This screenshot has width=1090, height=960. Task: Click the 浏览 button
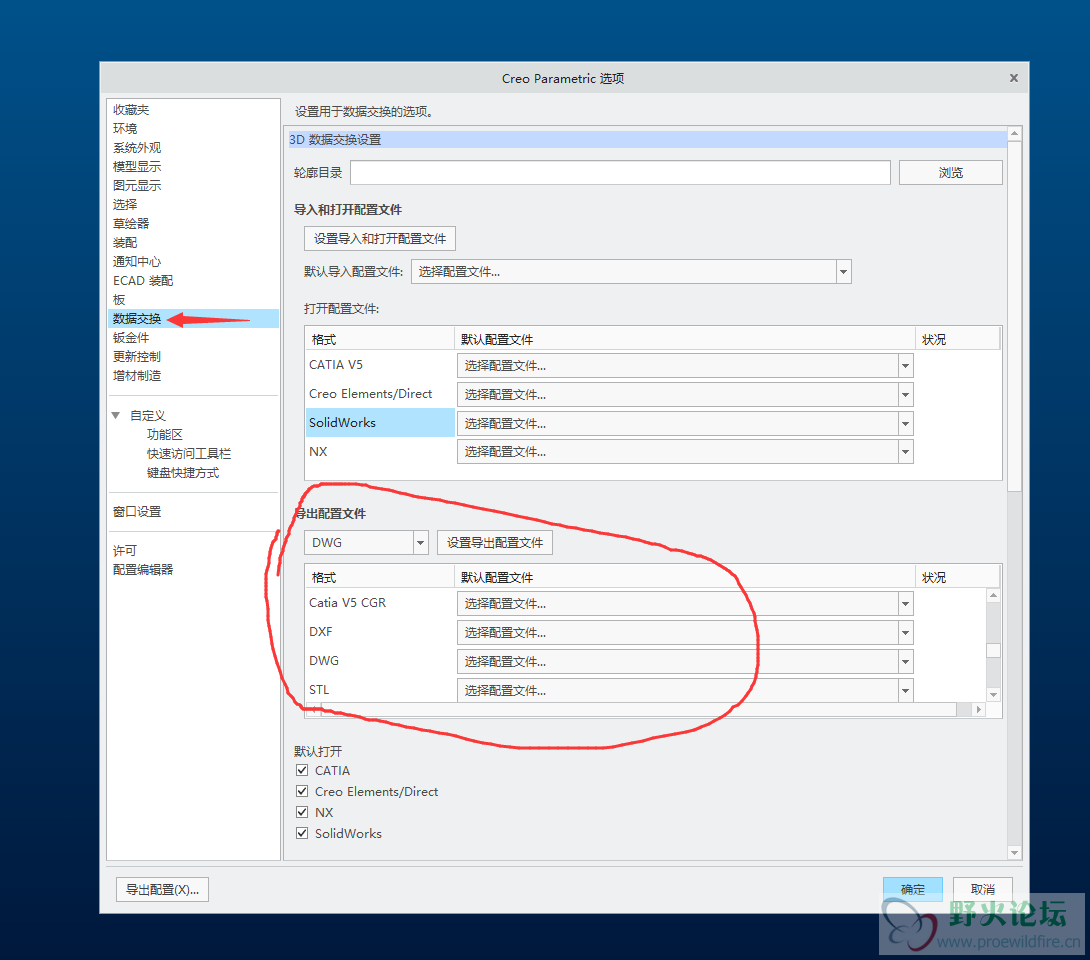[x=950, y=172]
